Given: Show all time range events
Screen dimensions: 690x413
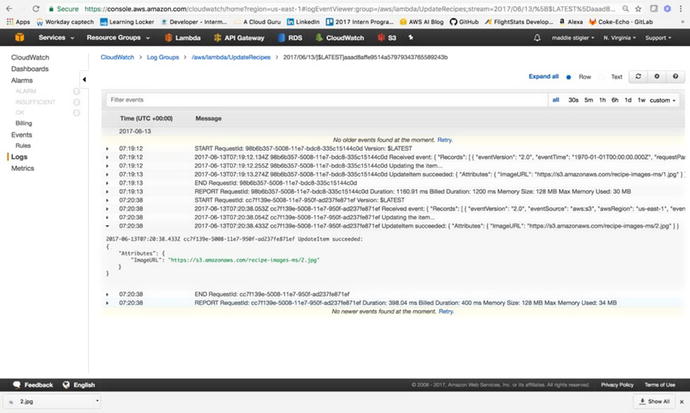Looking at the screenshot, I should point(556,100).
